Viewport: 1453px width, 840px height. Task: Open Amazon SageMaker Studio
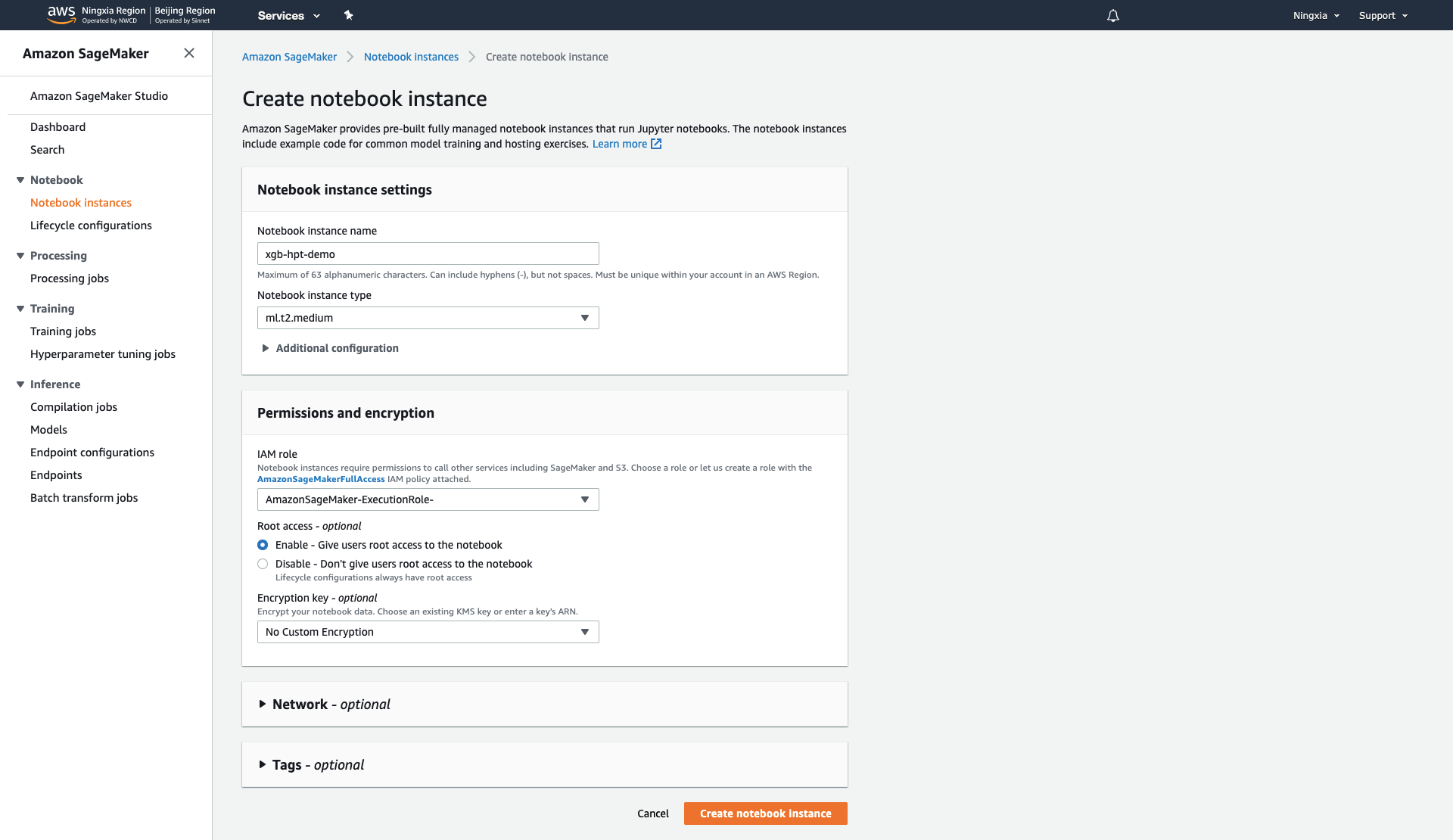click(99, 96)
